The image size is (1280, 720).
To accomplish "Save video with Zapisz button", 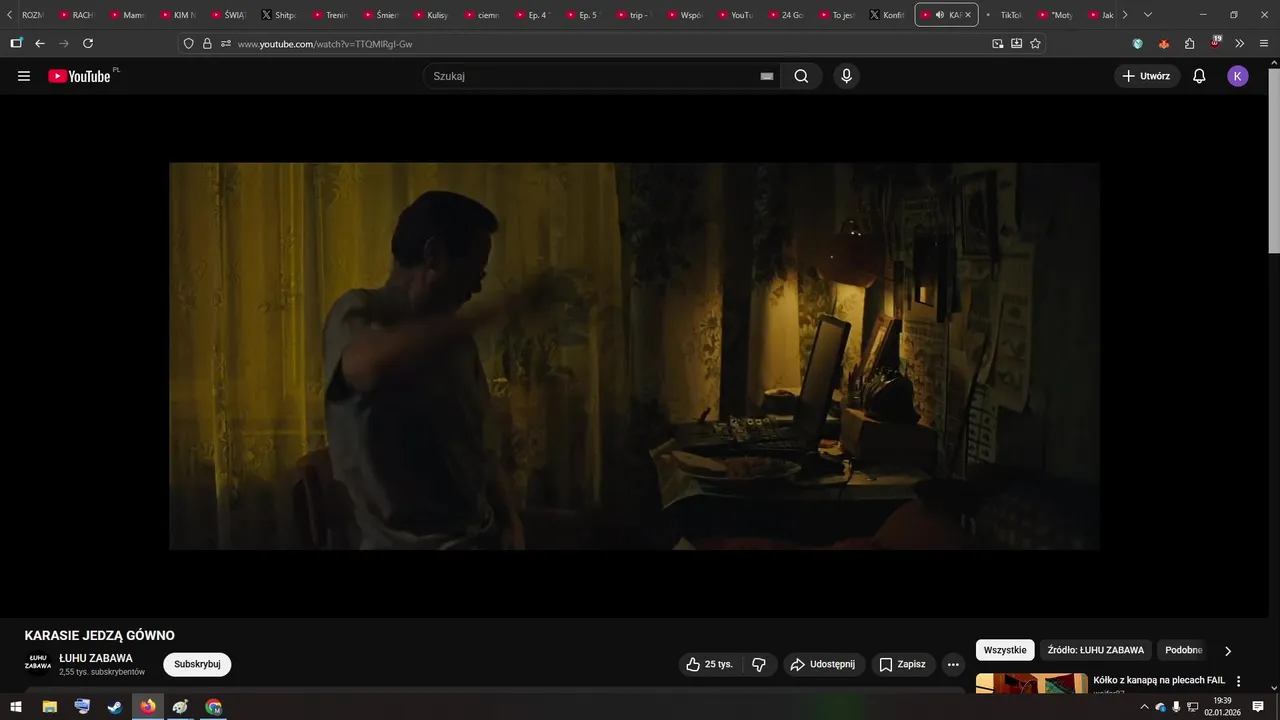I will tap(903, 664).
